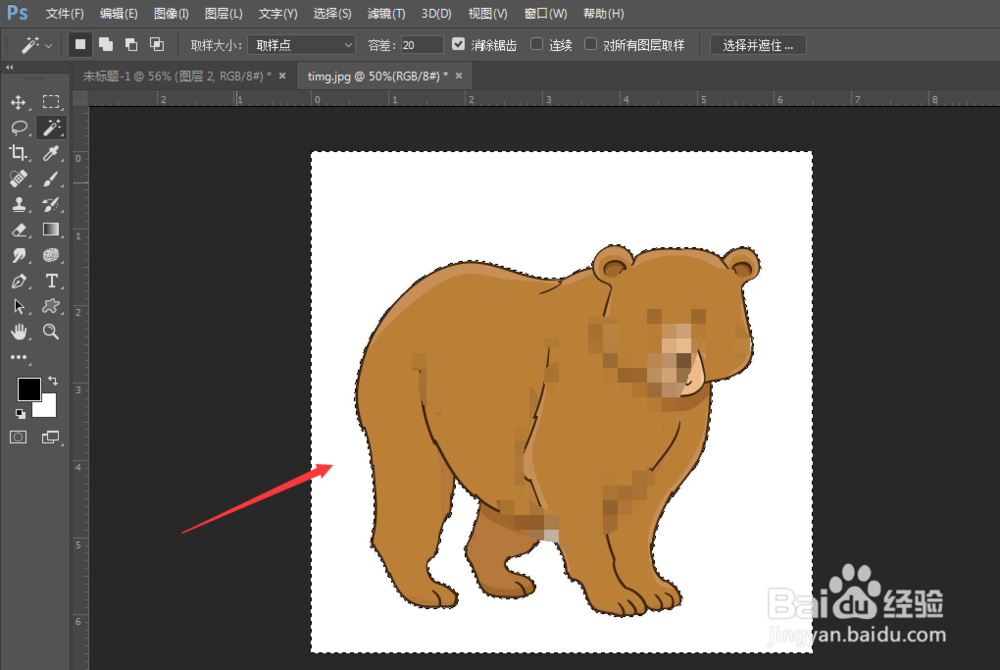The height and width of the screenshot is (670, 1000).
Task: Select the Brush tool
Action: click(x=51, y=179)
